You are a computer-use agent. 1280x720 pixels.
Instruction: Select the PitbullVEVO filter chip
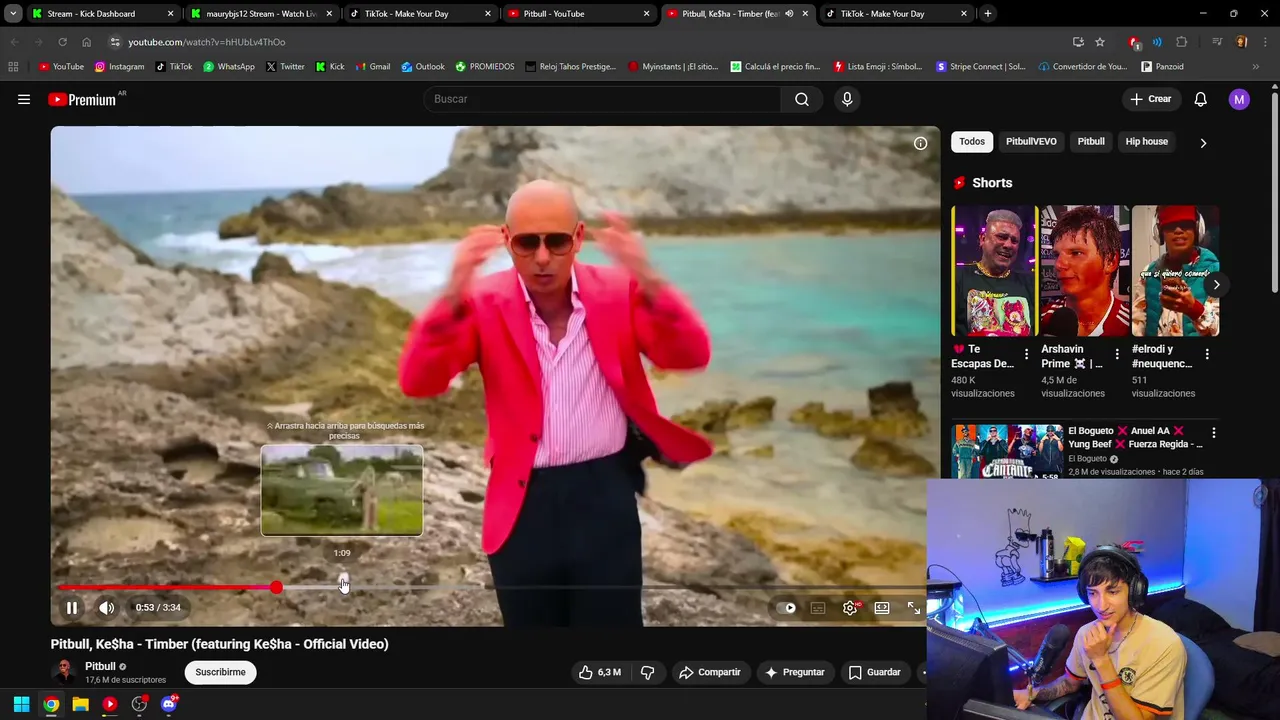pyautogui.click(x=1031, y=142)
